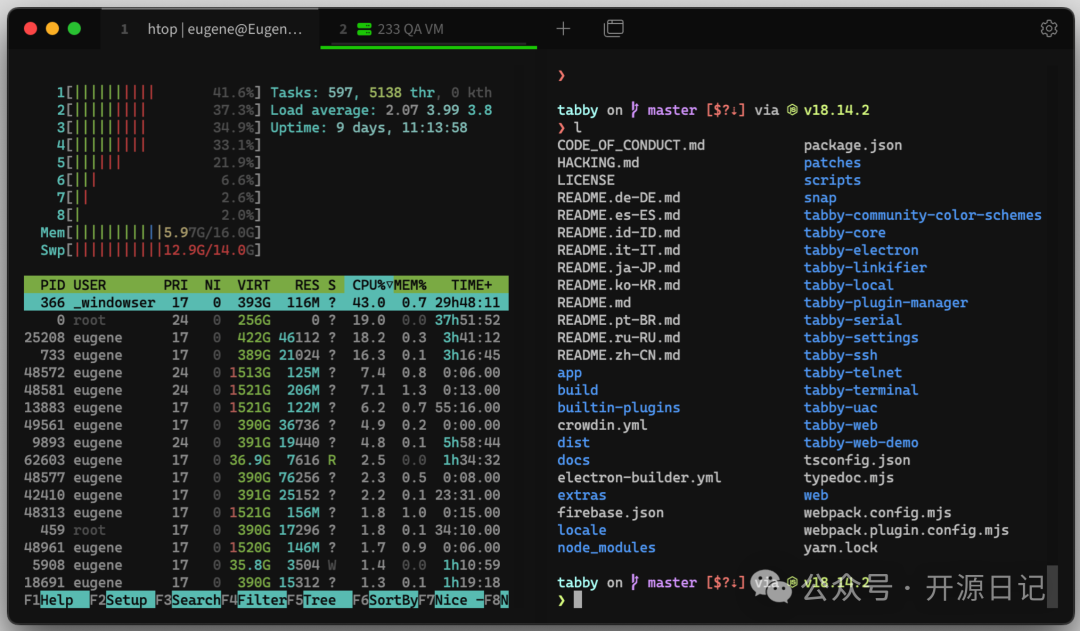The width and height of the screenshot is (1080, 631).
Task: Click the PRI column header
Action: [176, 285]
